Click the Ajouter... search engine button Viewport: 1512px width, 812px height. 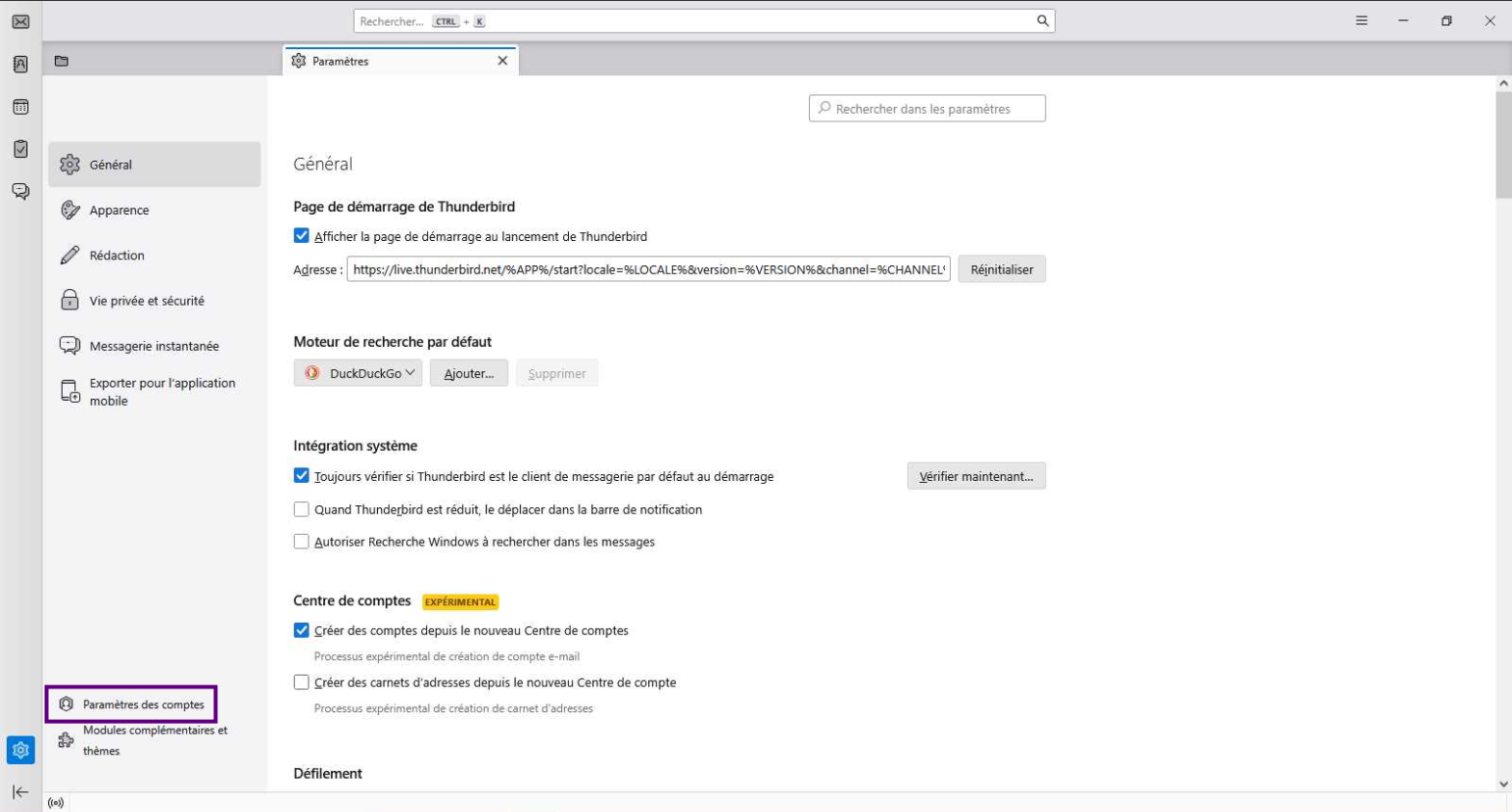469,373
